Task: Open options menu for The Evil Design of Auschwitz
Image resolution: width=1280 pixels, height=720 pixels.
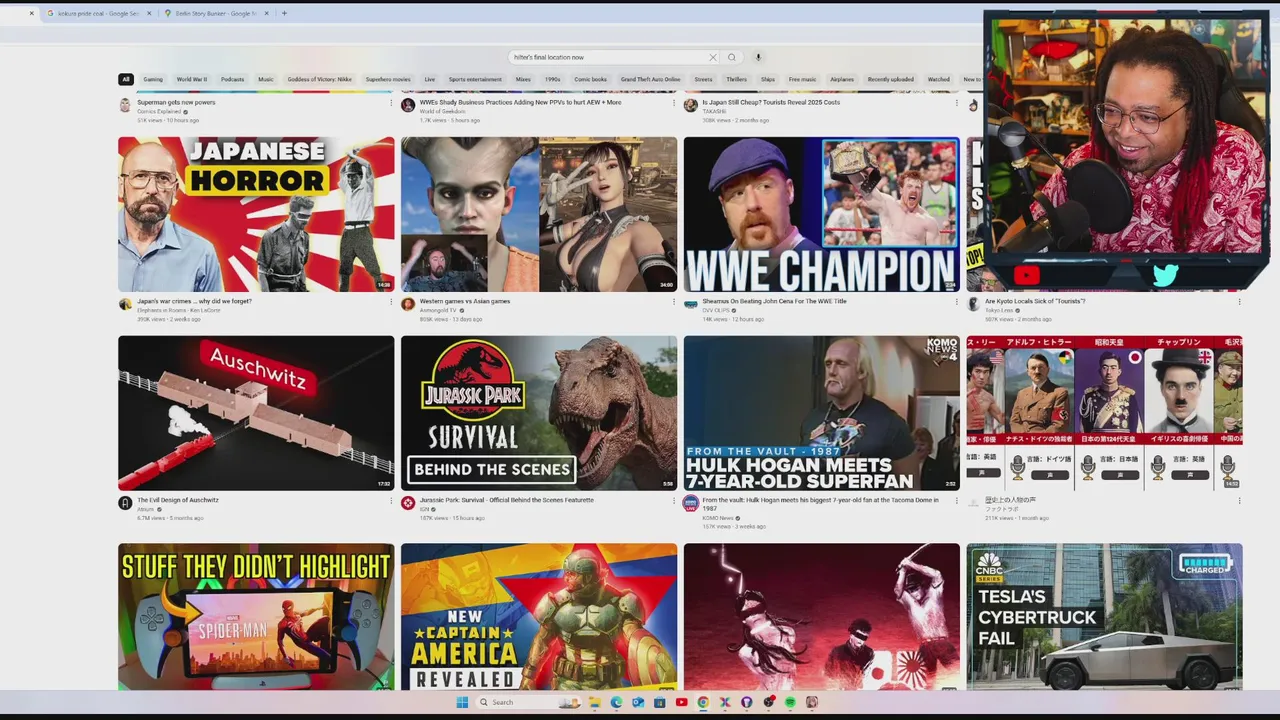Action: [391, 501]
